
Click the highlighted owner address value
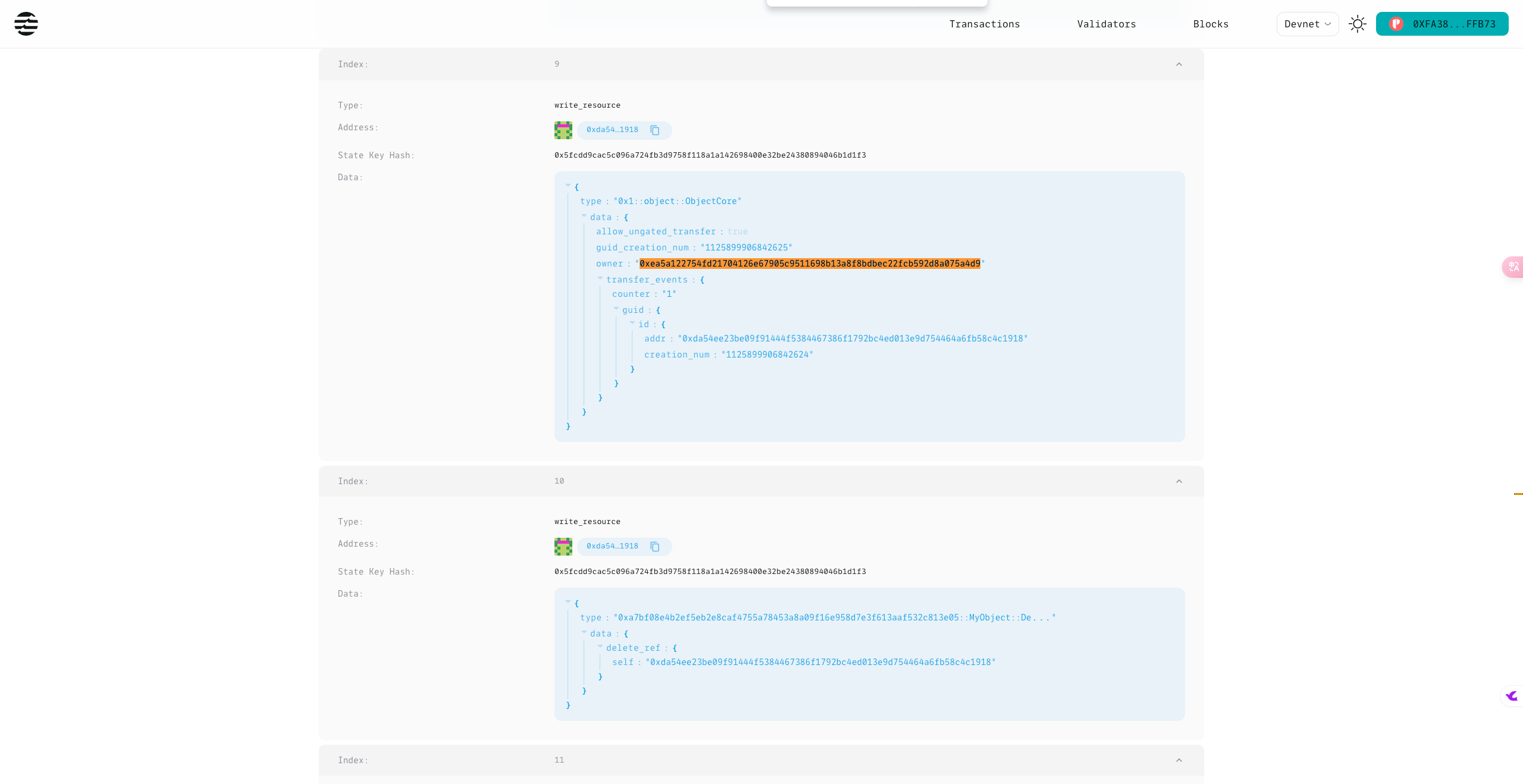coord(810,264)
